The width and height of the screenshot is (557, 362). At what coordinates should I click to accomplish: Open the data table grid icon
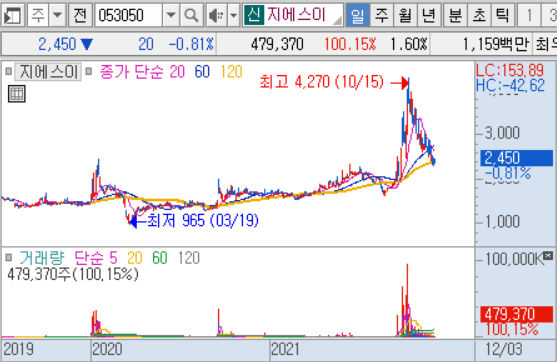[x=17, y=94]
